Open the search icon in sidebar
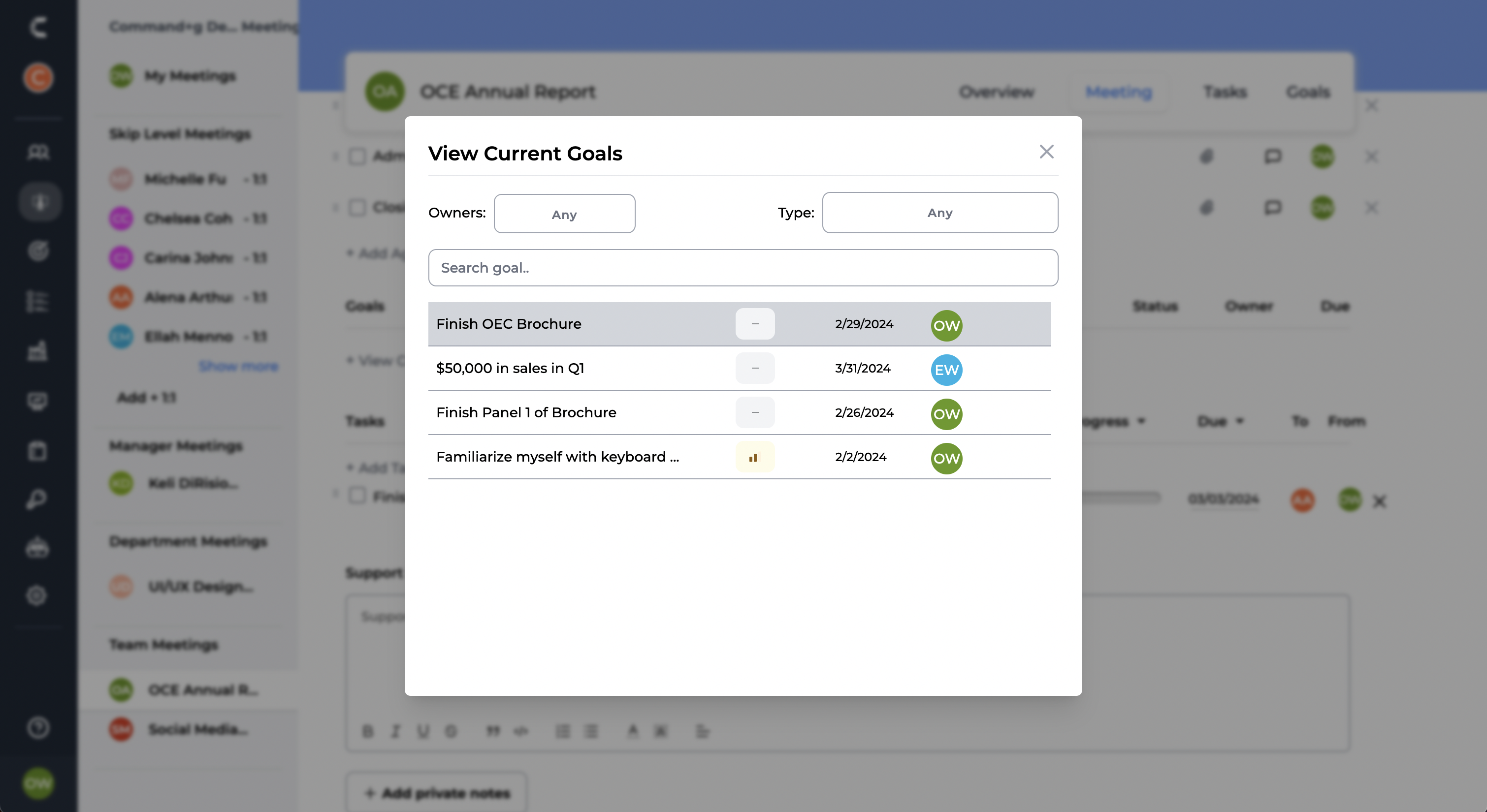Viewport: 1487px width, 812px height. (38, 499)
